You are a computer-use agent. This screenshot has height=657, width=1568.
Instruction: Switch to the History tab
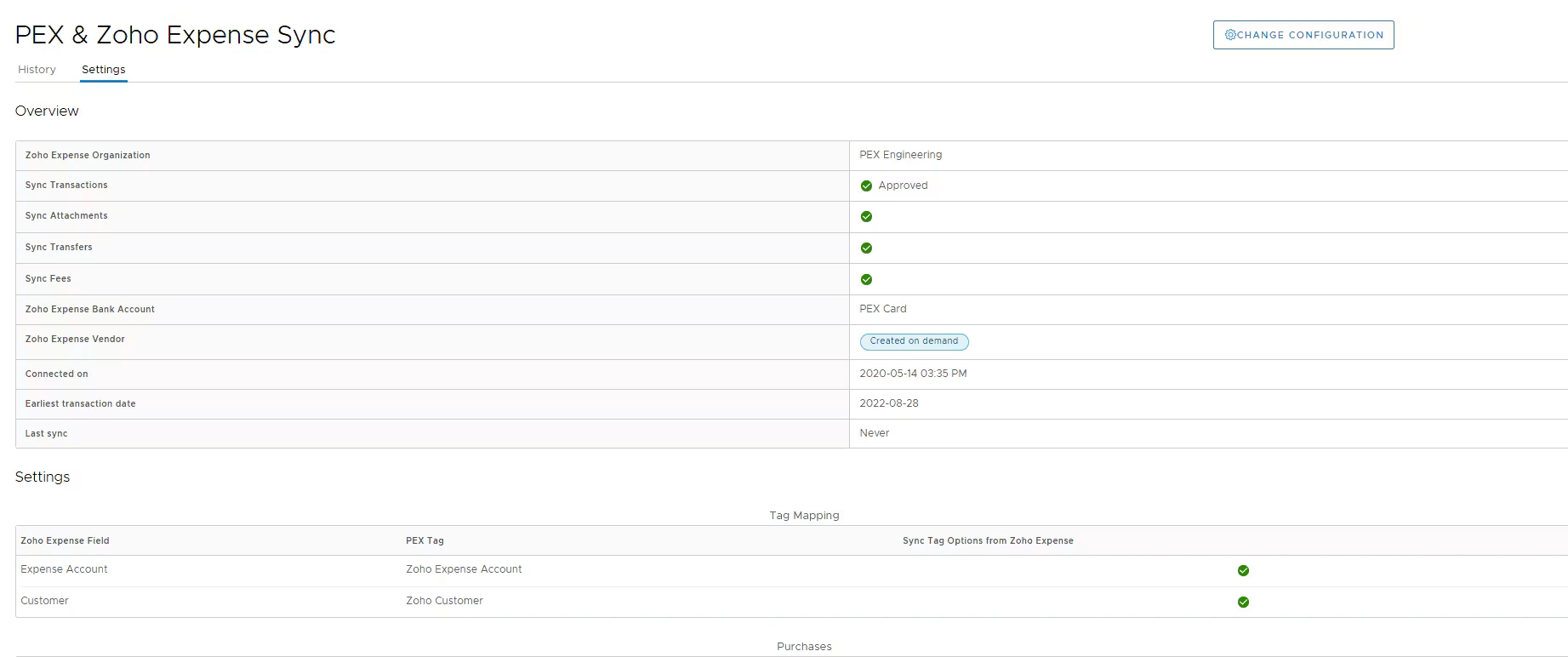(x=37, y=70)
